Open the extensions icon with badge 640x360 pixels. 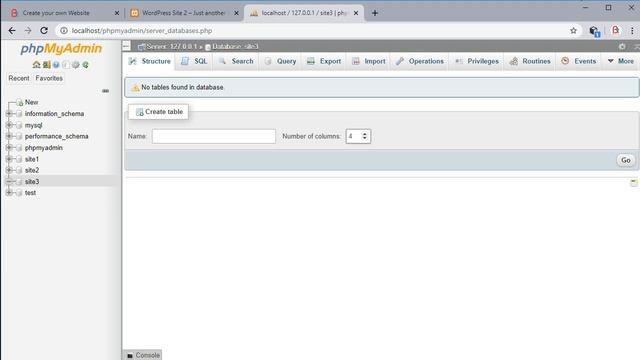pos(594,31)
